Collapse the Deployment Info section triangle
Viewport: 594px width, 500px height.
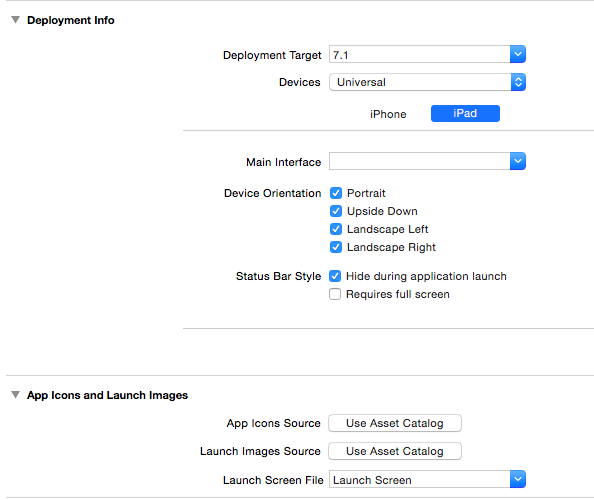point(15,20)
